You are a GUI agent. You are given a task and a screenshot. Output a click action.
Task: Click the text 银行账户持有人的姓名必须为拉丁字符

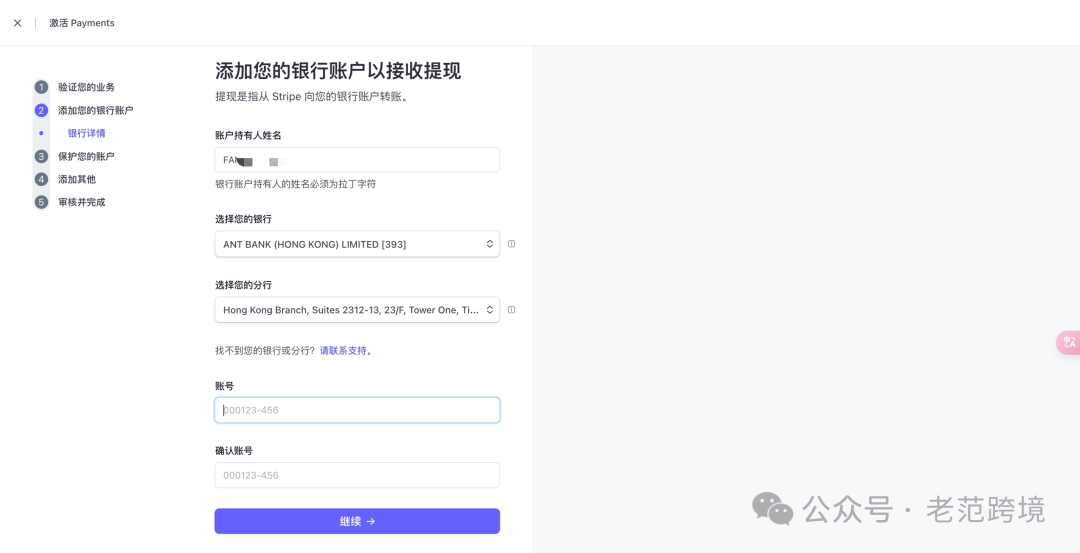pyautogui.click(x=295, y=185)
